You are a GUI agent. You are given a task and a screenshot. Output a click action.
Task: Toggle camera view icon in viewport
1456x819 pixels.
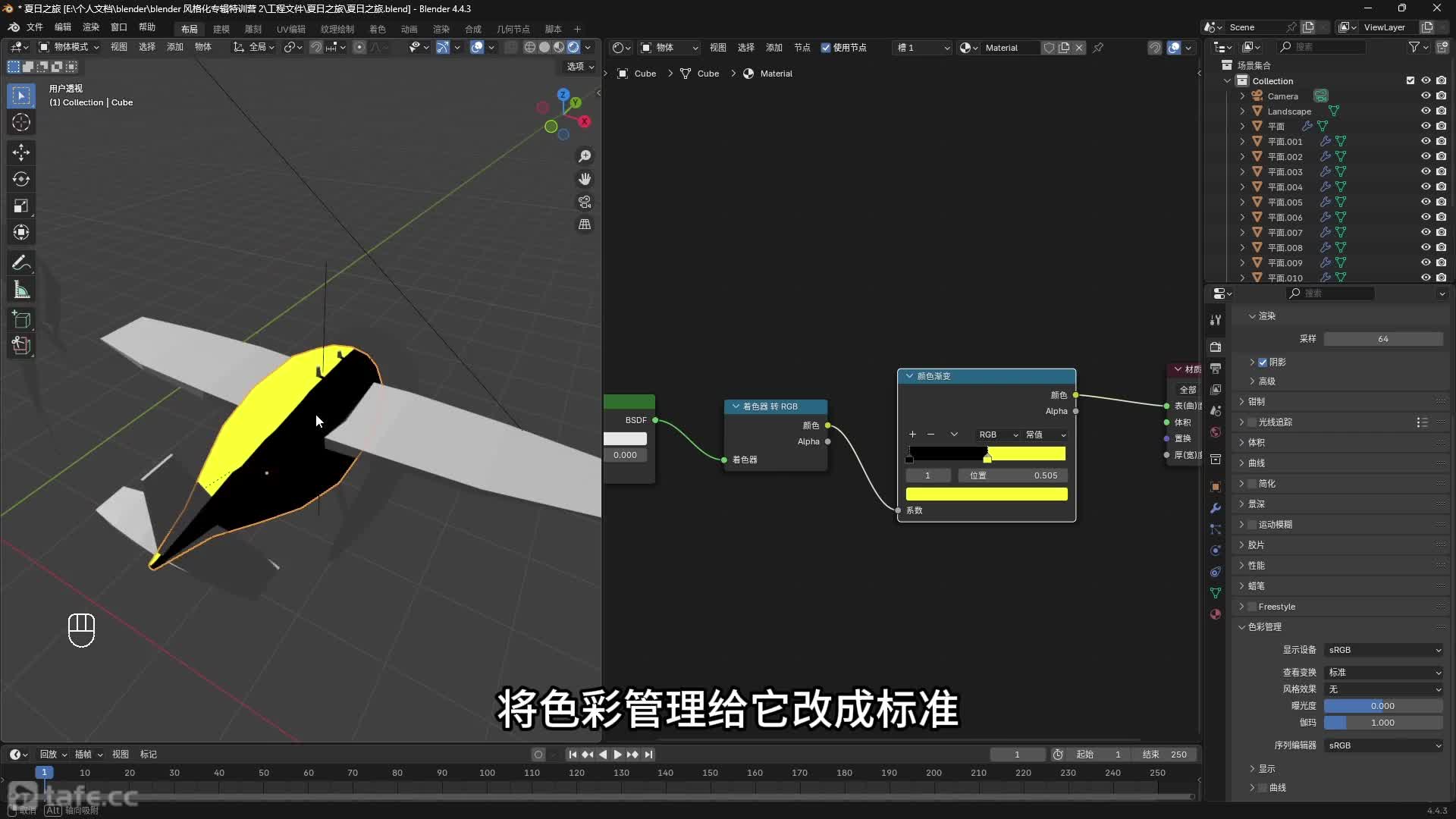(x=585, y=202)
